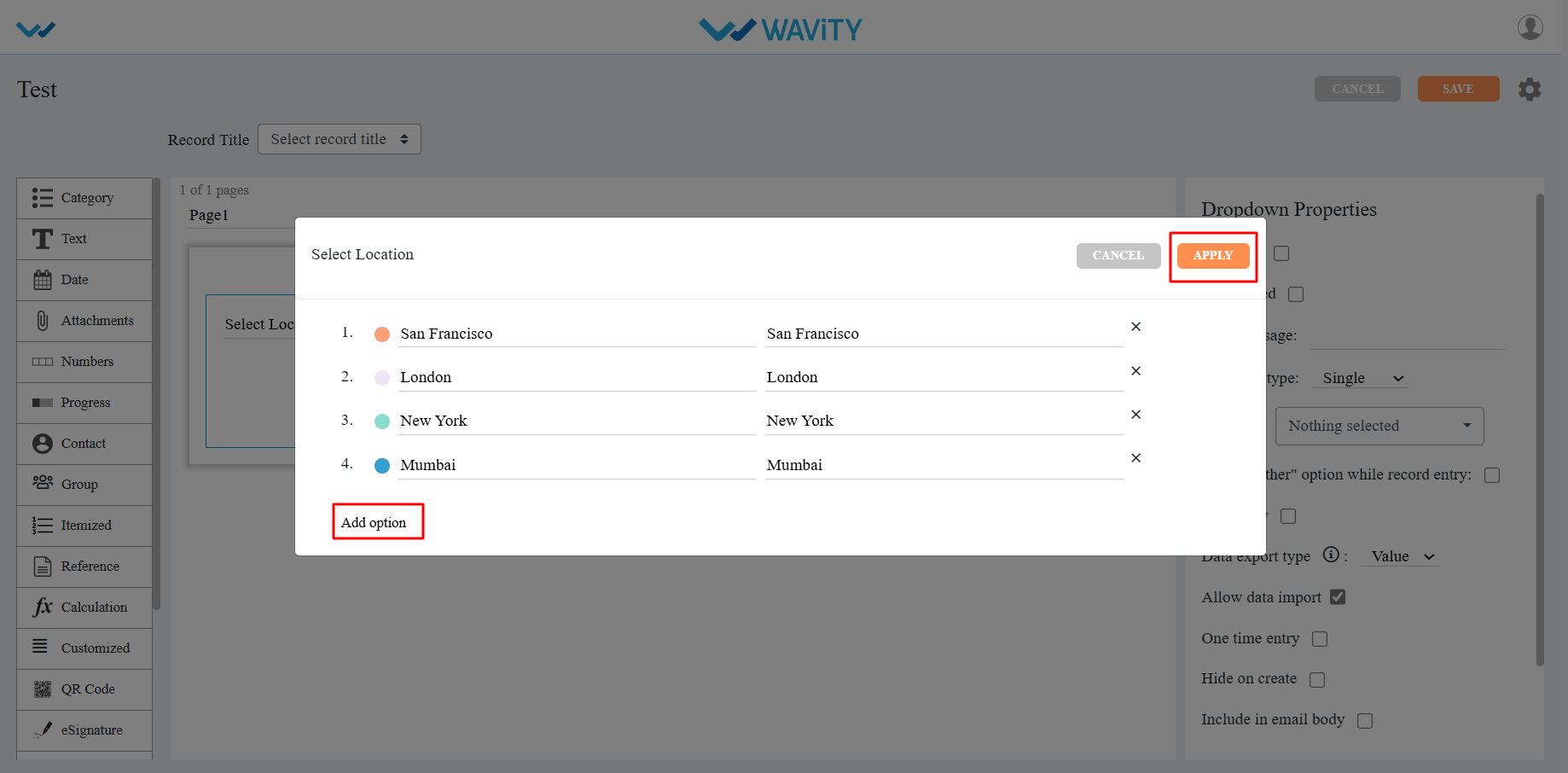The width and height of the screenshot is (1568, 773).
Task: Click the Group people icon
Action: pos(43,483)
